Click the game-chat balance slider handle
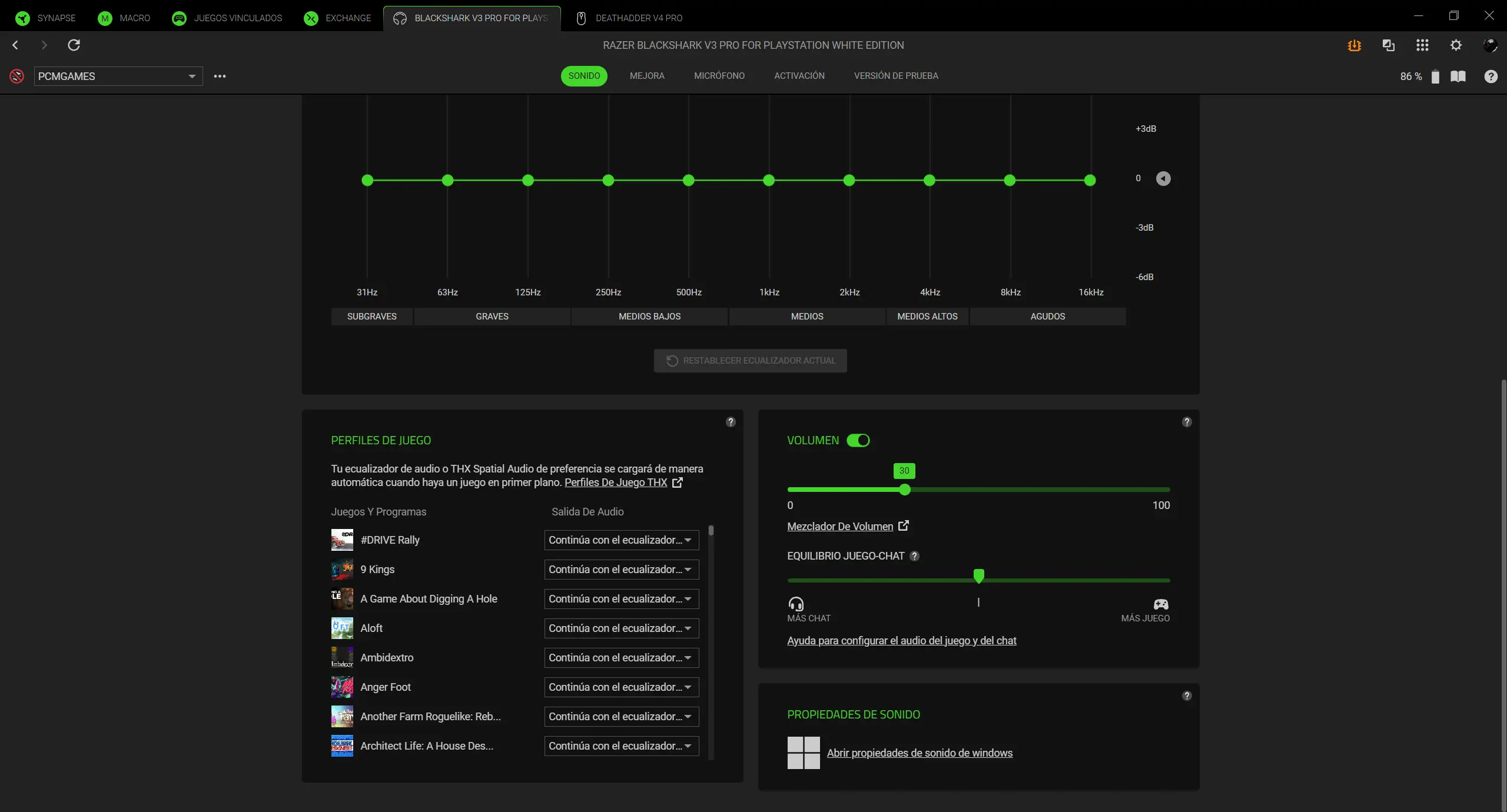Image resolution: width=1507 pixels, height=812 pixels. tap(978, 576)
